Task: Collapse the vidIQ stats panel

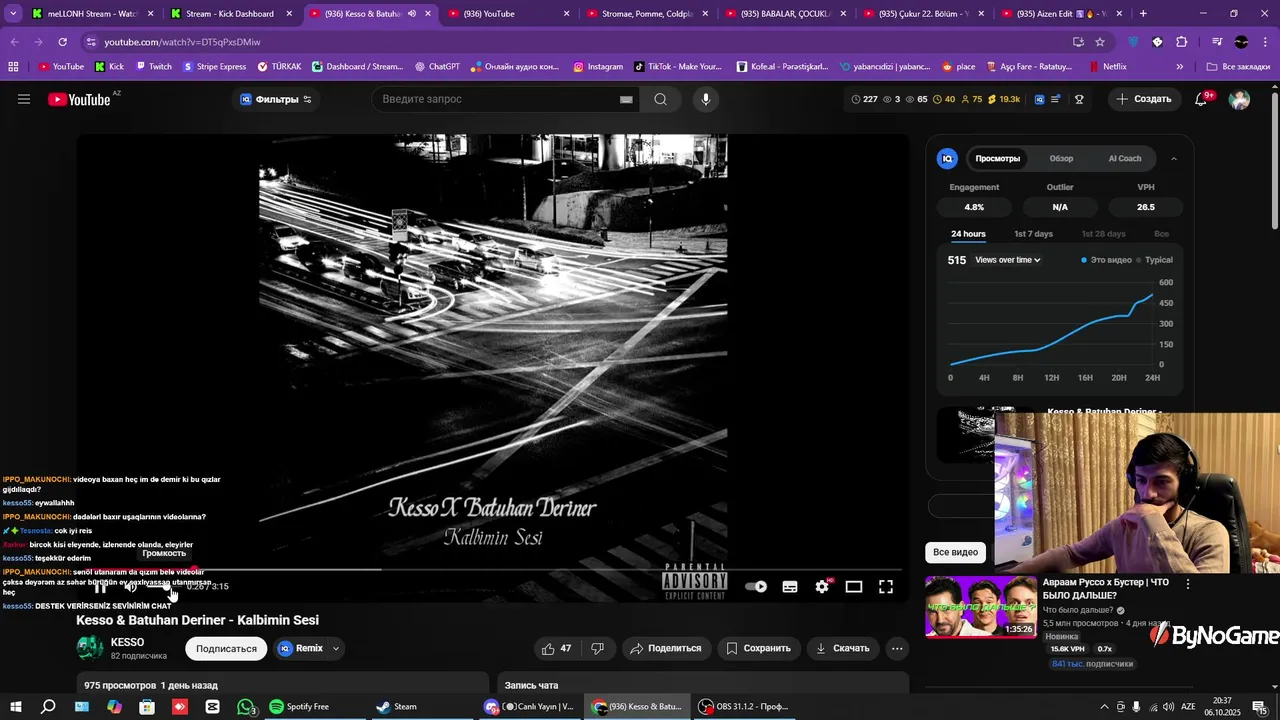Action: [1174, 158]
